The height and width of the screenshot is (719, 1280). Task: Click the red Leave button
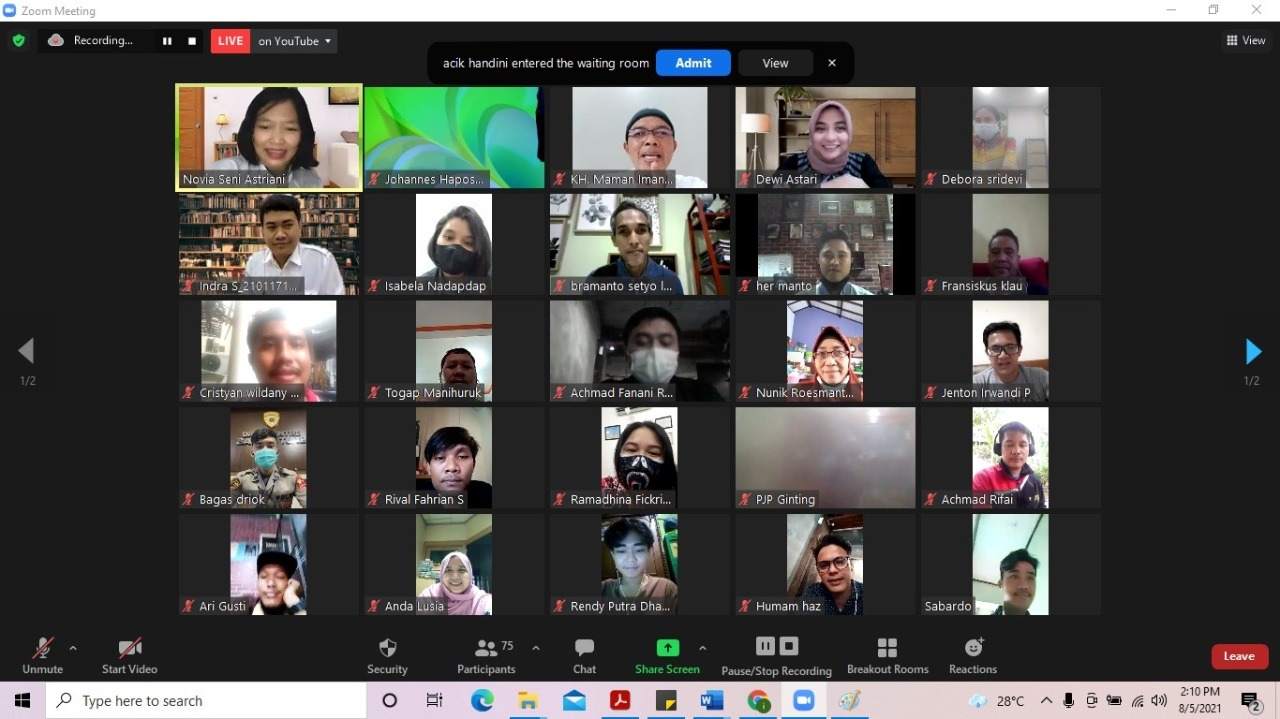point(1239,657)
